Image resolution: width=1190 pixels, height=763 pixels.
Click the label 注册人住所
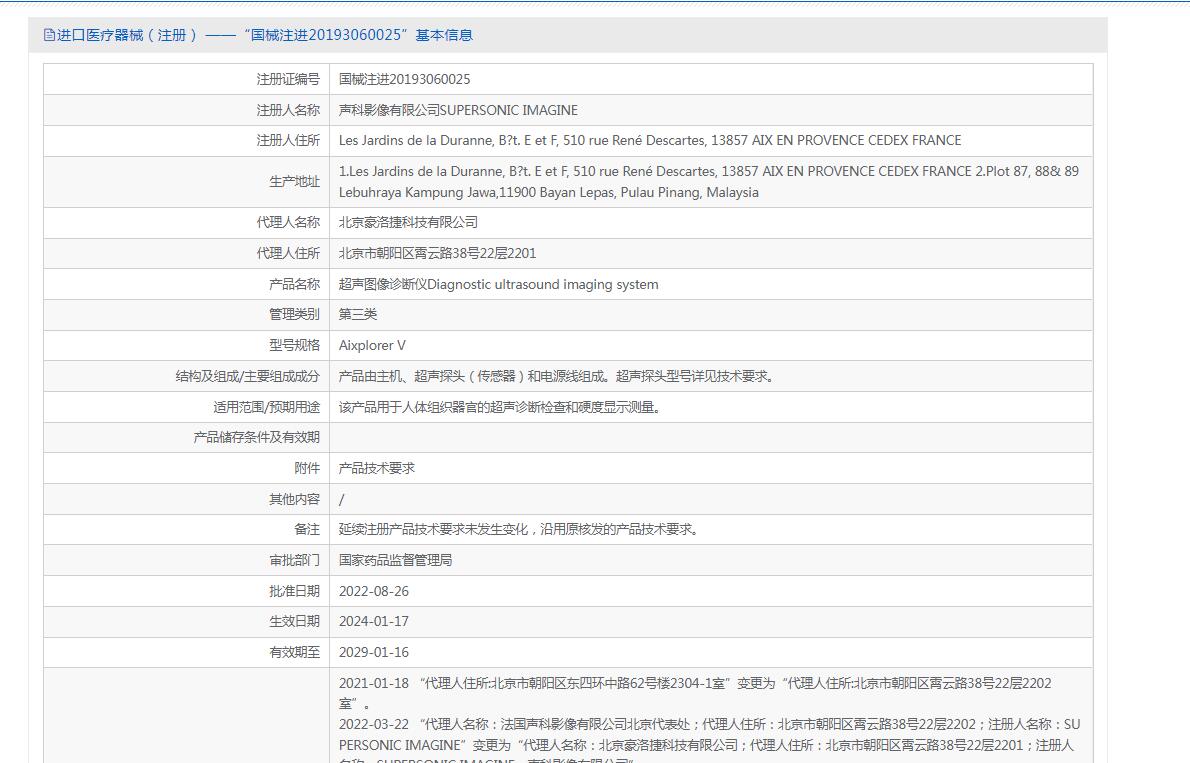288,140
